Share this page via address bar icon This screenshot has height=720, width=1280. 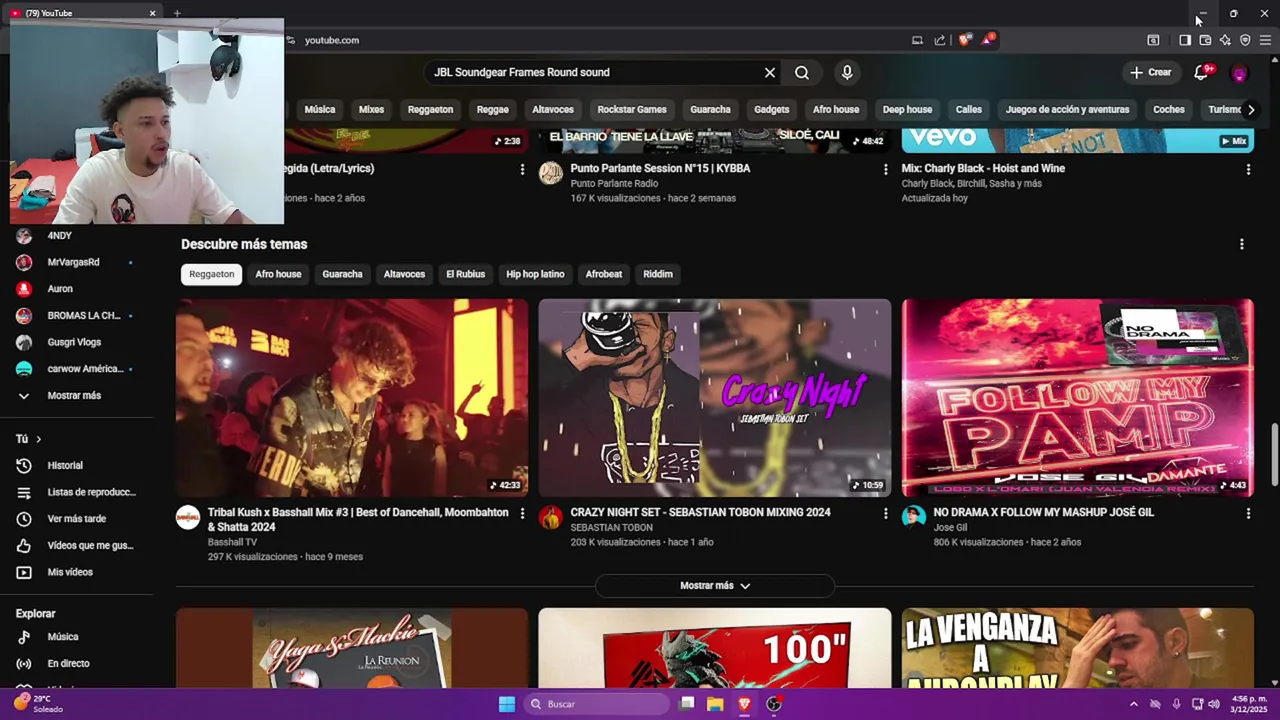point(940,40)
